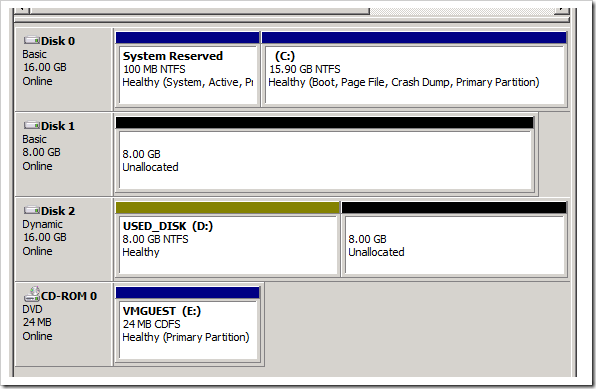The height and width of the screenshot is (389, 596).
Task: Select the USED_DISK (D:) volume
Action: click(228, 245)
